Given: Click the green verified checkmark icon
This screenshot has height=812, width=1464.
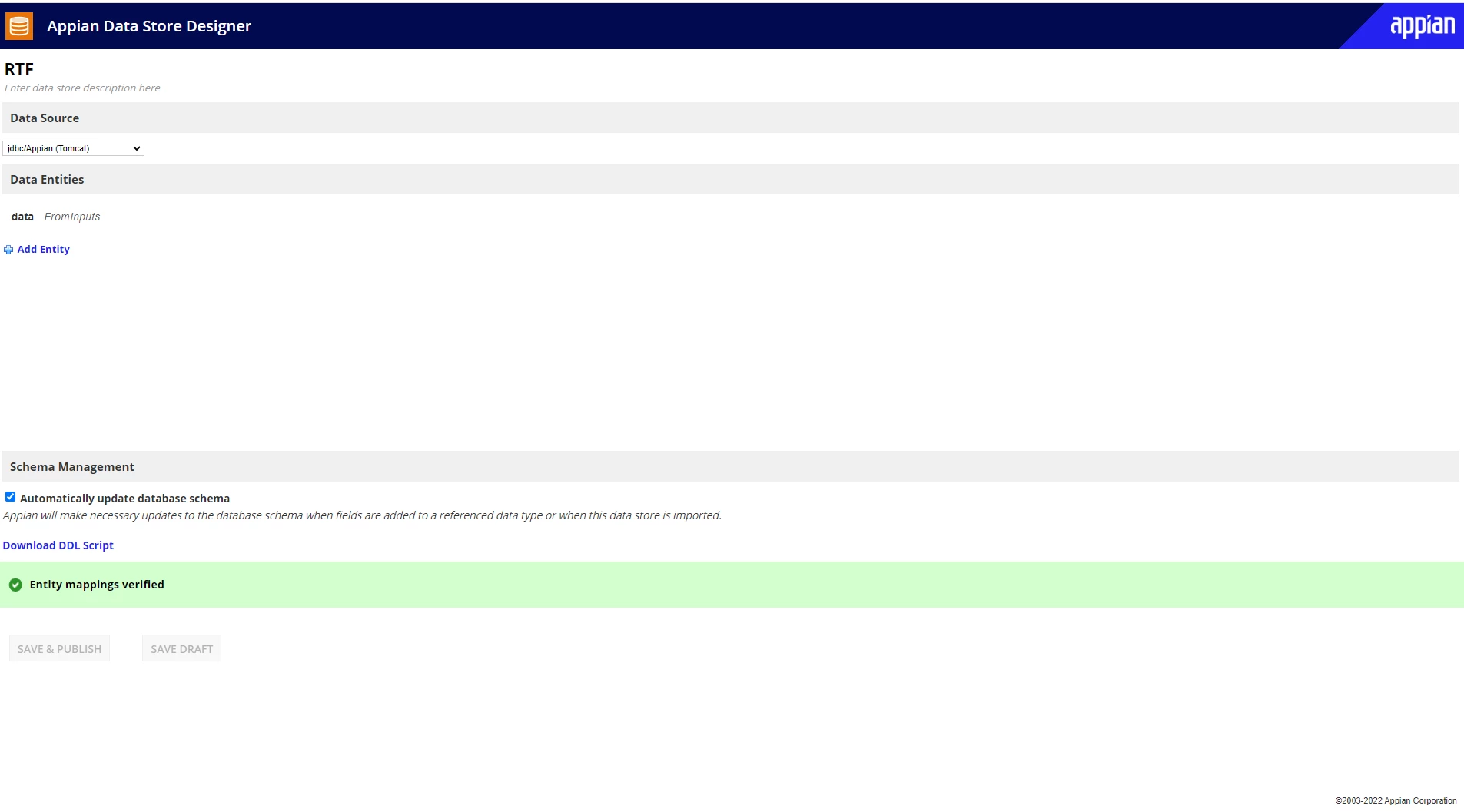Looking at the screenshot, I should (x=15, y=585).
